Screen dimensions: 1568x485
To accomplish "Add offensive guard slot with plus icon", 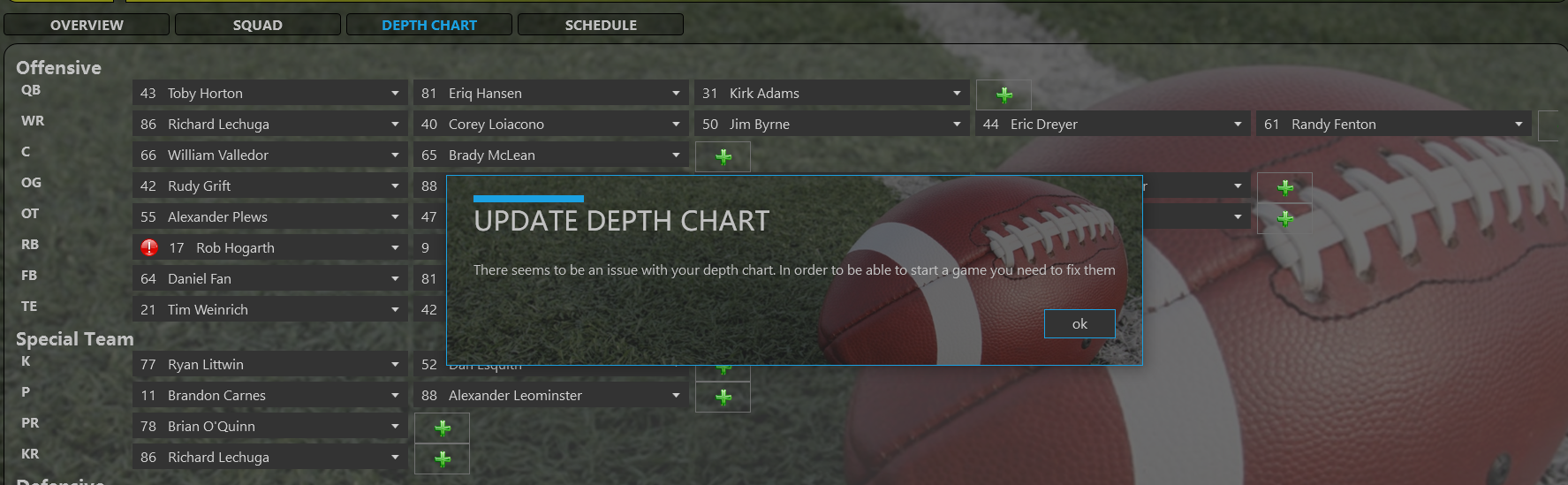I will [x=1285, y=187].
